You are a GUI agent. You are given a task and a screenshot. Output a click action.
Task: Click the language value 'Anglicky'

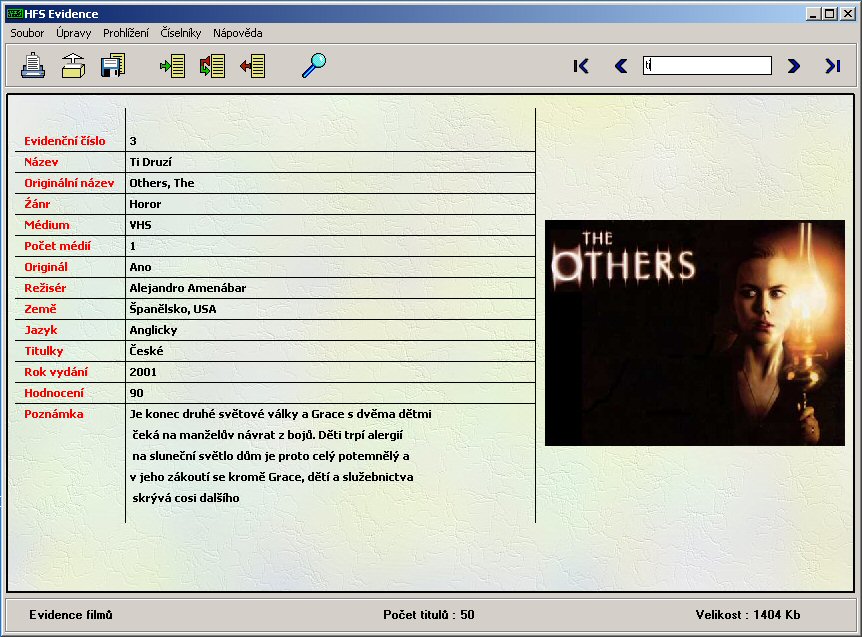(153, 330)
